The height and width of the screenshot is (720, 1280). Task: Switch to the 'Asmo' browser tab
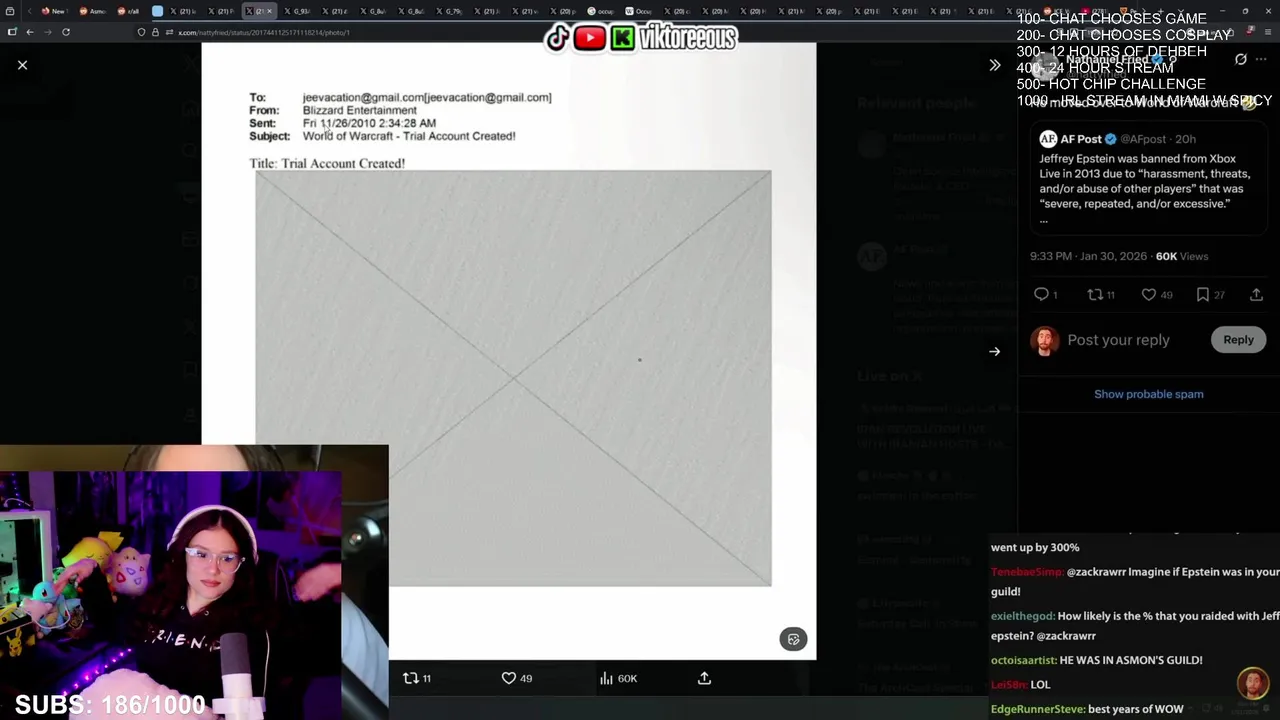tap(92, 11)
